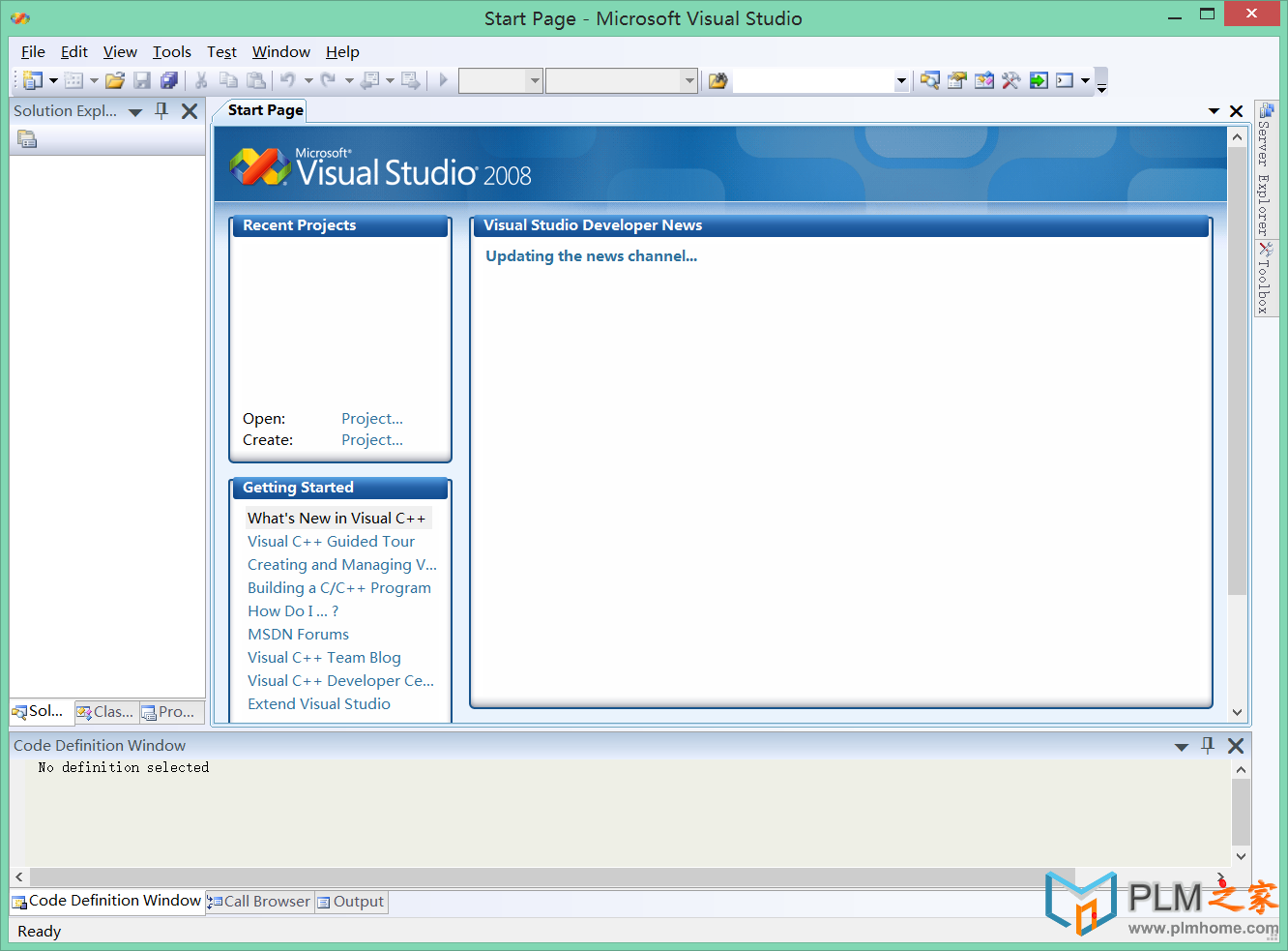Image resolution: width=1288 pixels, height=951 pixels.
Task: Click the Navigate Backward icon
Action: (x=369, y=80)
